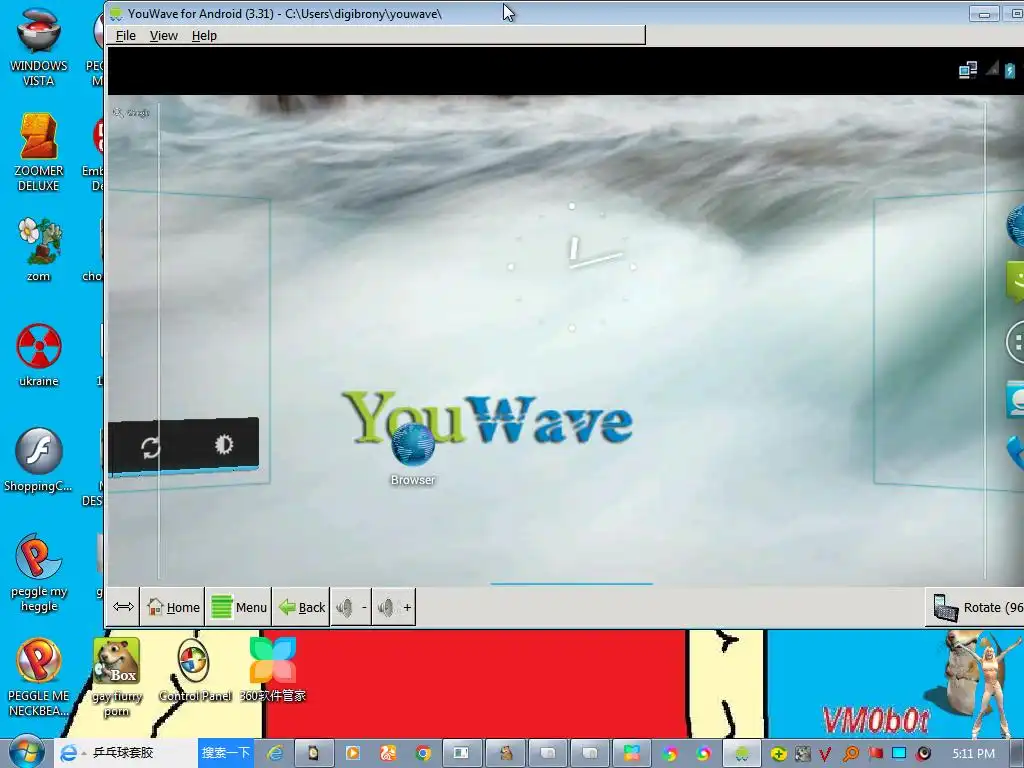Click the 搜索一下 search button in taskbar
The height and width of the screenshot is (768, 1024).
point(225,753)
